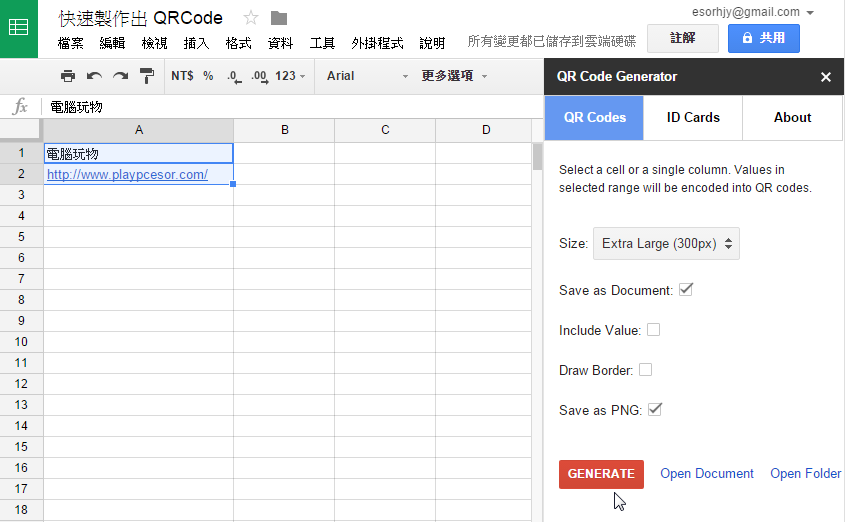Viewport: 845px width, 522px height.
Task: Switch to the QR Codes tab
Action: (x=594, y=117)
